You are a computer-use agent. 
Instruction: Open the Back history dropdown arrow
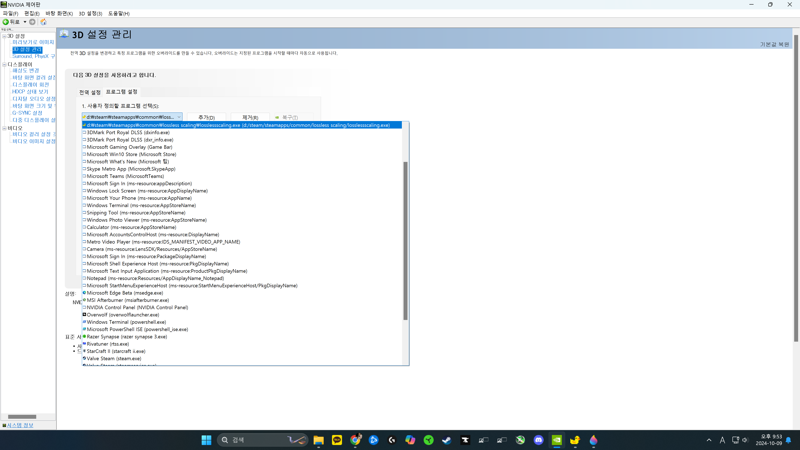click(x=24, y=22)
